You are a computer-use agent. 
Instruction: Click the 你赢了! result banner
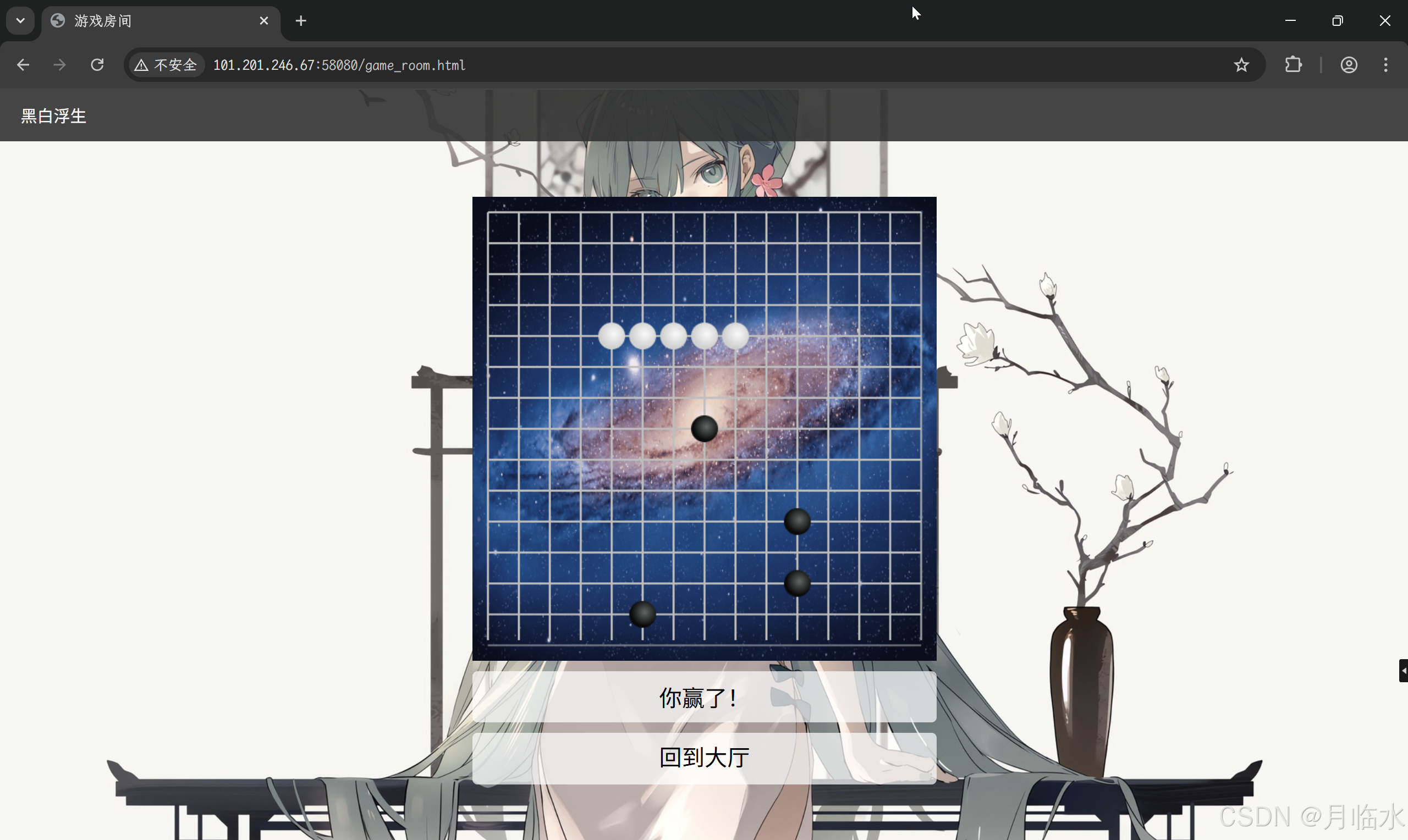pos(703,697)
